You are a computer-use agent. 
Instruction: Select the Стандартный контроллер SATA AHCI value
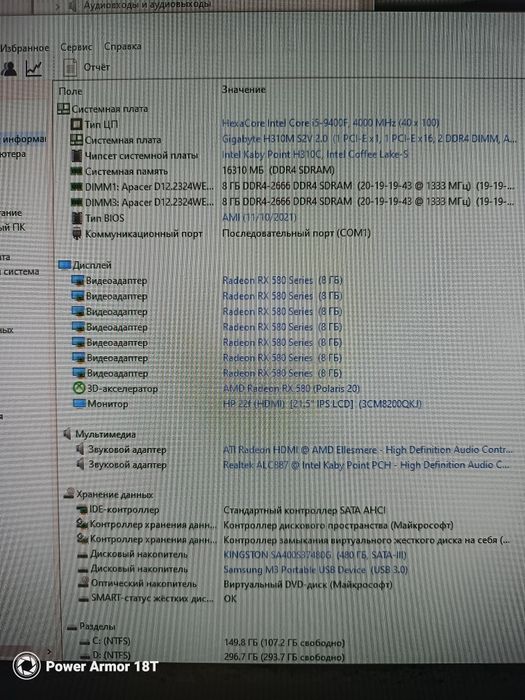tap(304, 510)
